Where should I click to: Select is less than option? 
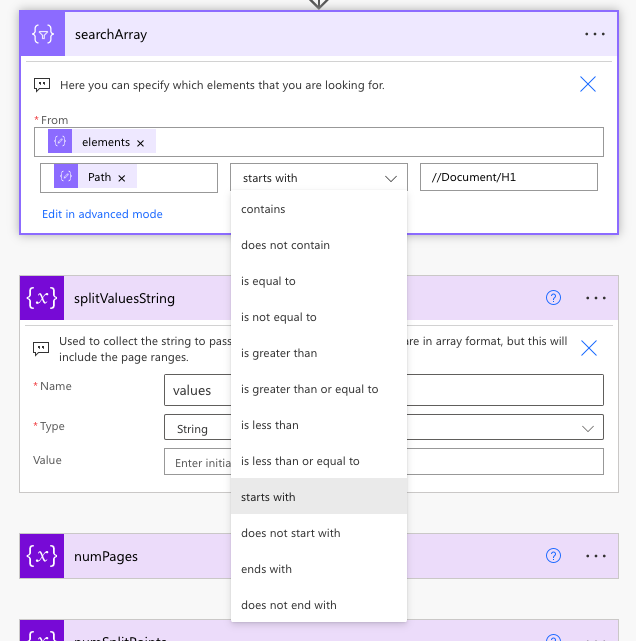tap(319, 425)
